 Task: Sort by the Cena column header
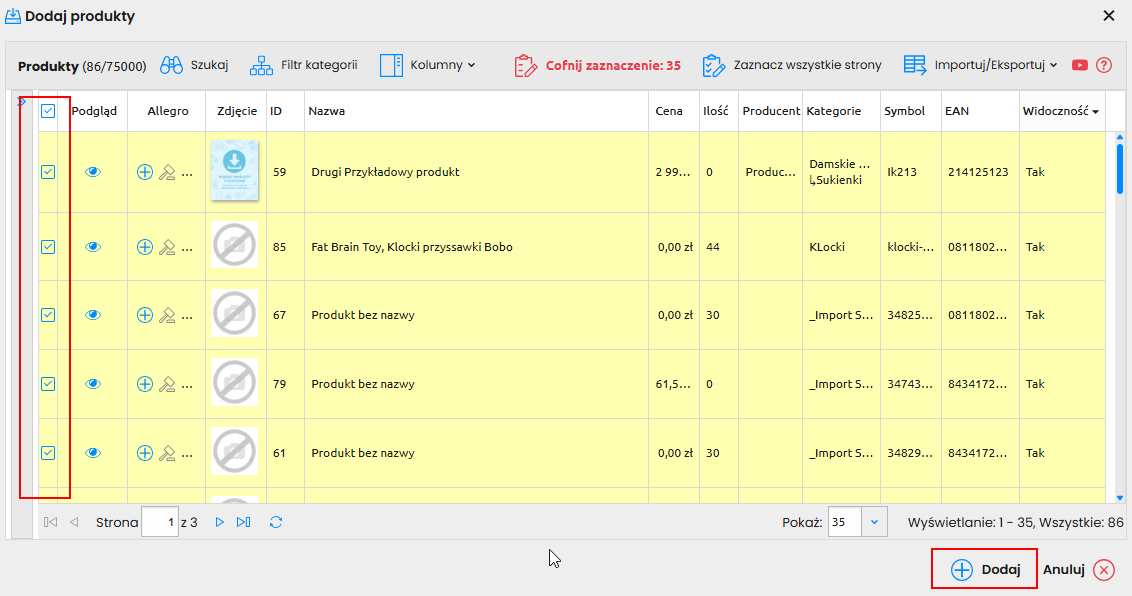pyautogui.click(x=669, y=112)
